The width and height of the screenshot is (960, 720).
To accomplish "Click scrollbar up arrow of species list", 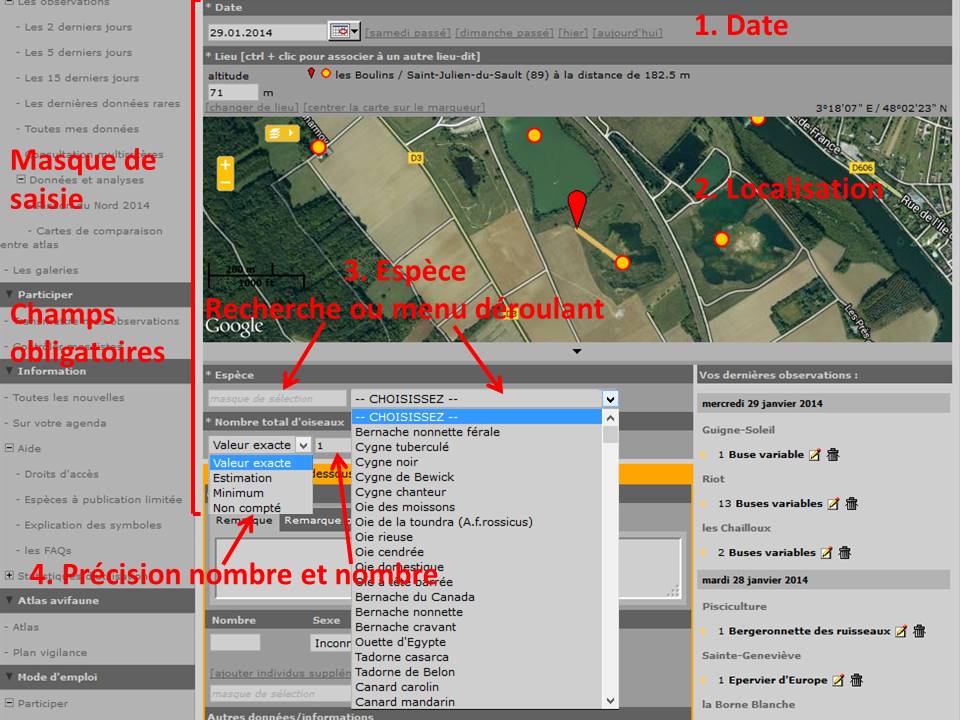I will [x=610, y=418].
